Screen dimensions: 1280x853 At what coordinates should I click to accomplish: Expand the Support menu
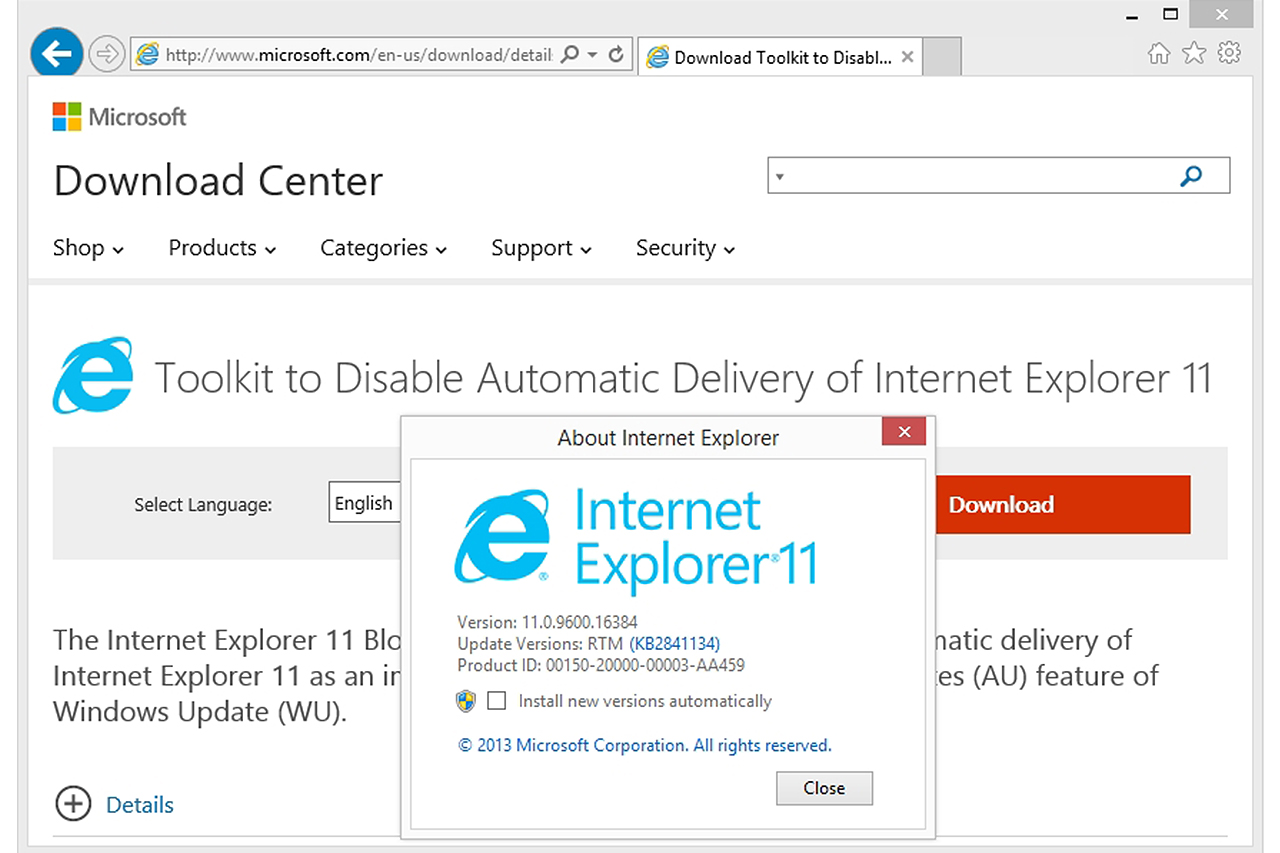click(x=541, y=248)
